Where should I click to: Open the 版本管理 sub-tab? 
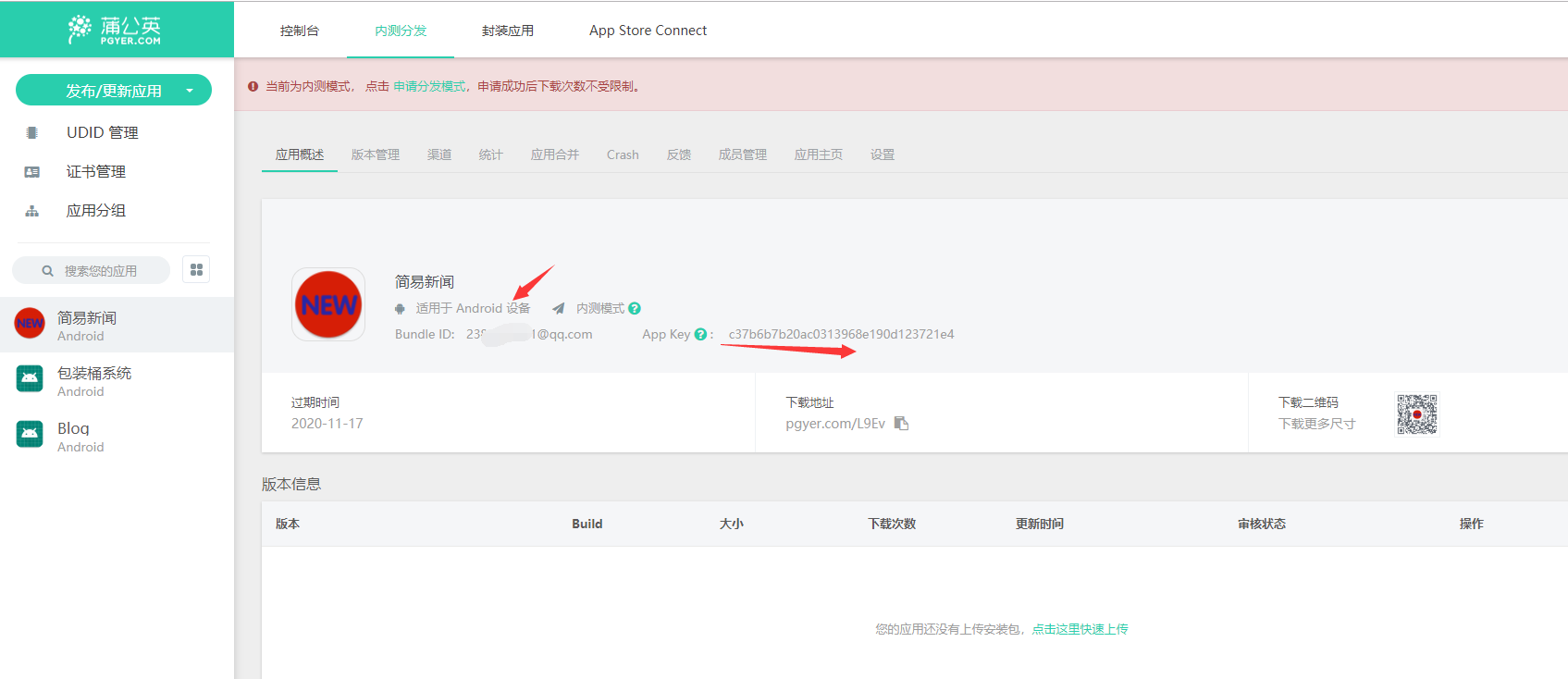(376, 154)
